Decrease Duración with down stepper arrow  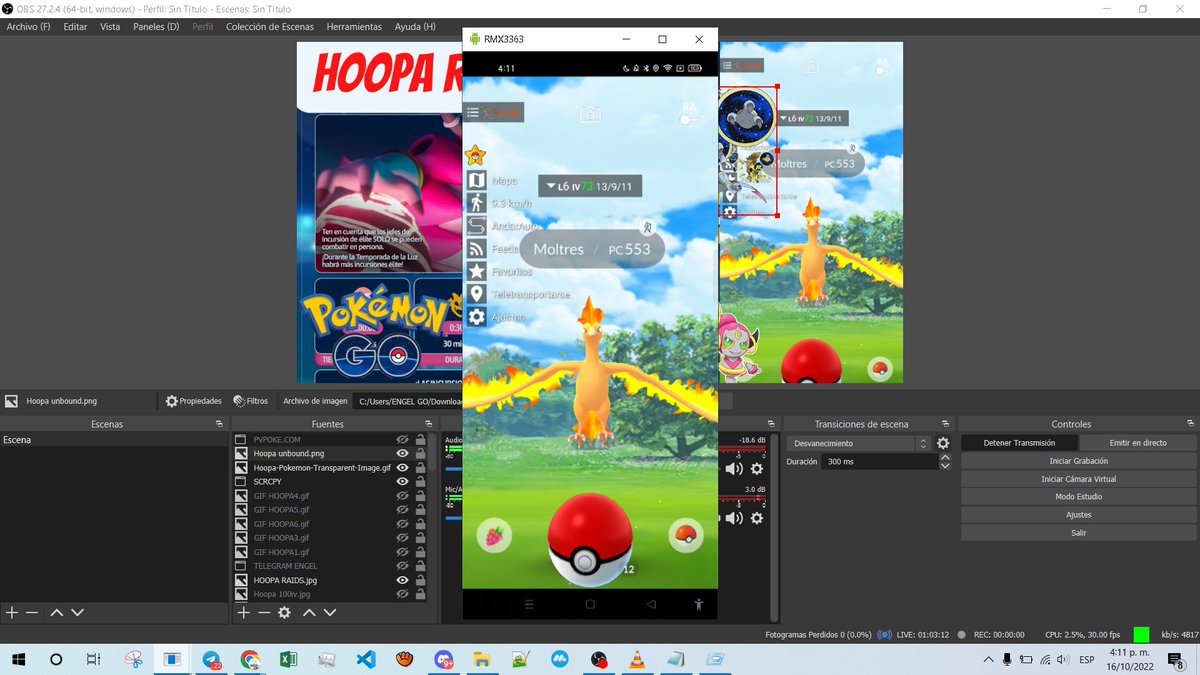click(945, 466)
